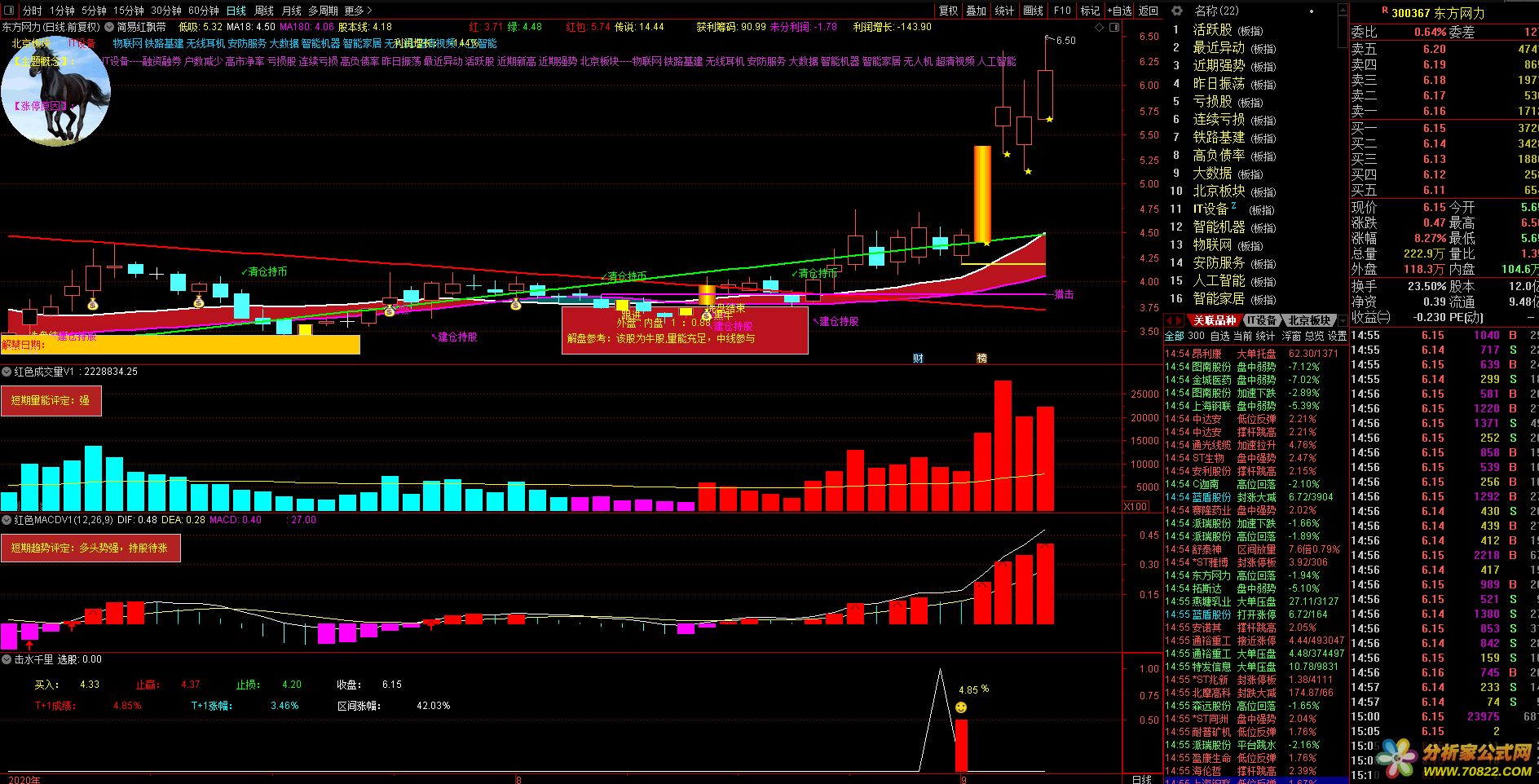Select the 30分钟 period

tap(165, 11)
